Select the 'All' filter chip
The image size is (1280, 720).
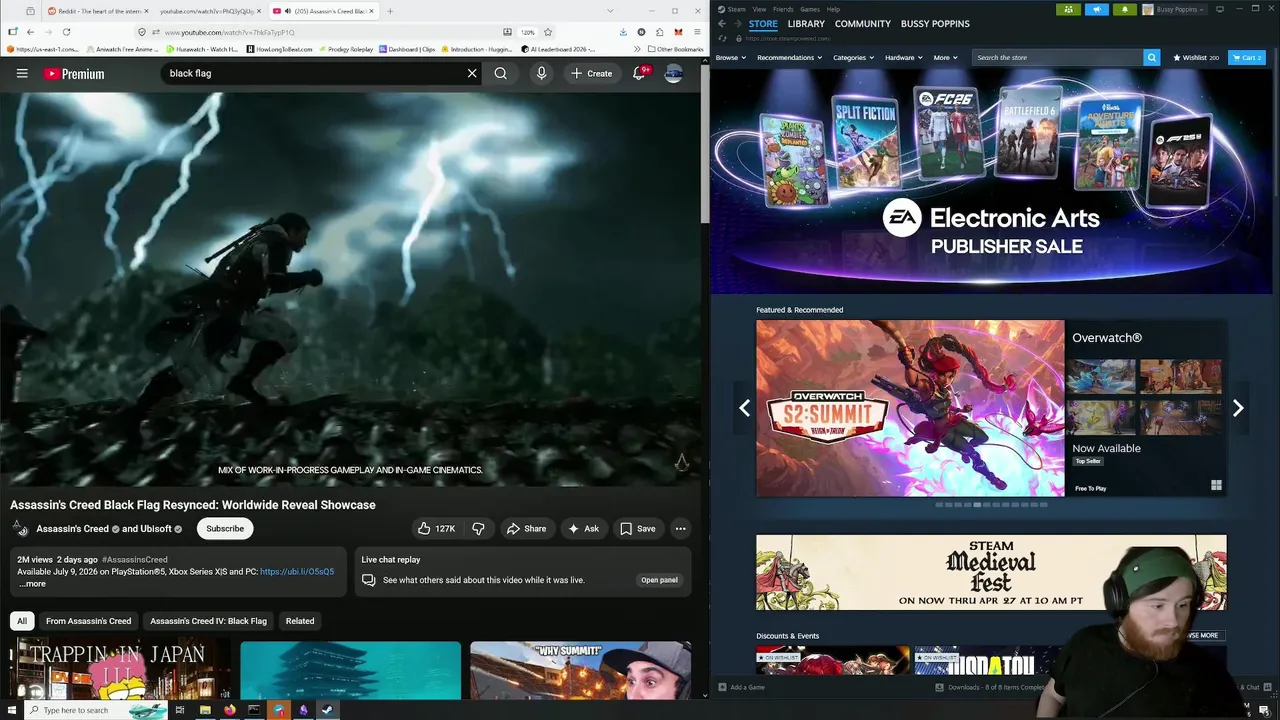(22, 621)
